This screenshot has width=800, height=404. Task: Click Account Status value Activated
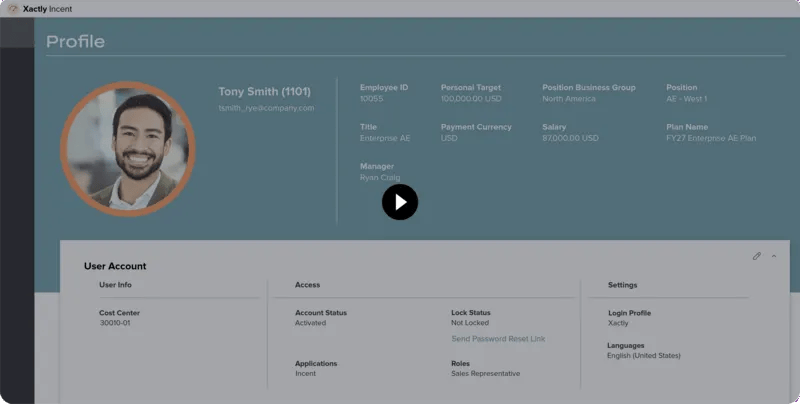(x=310, y=323)
